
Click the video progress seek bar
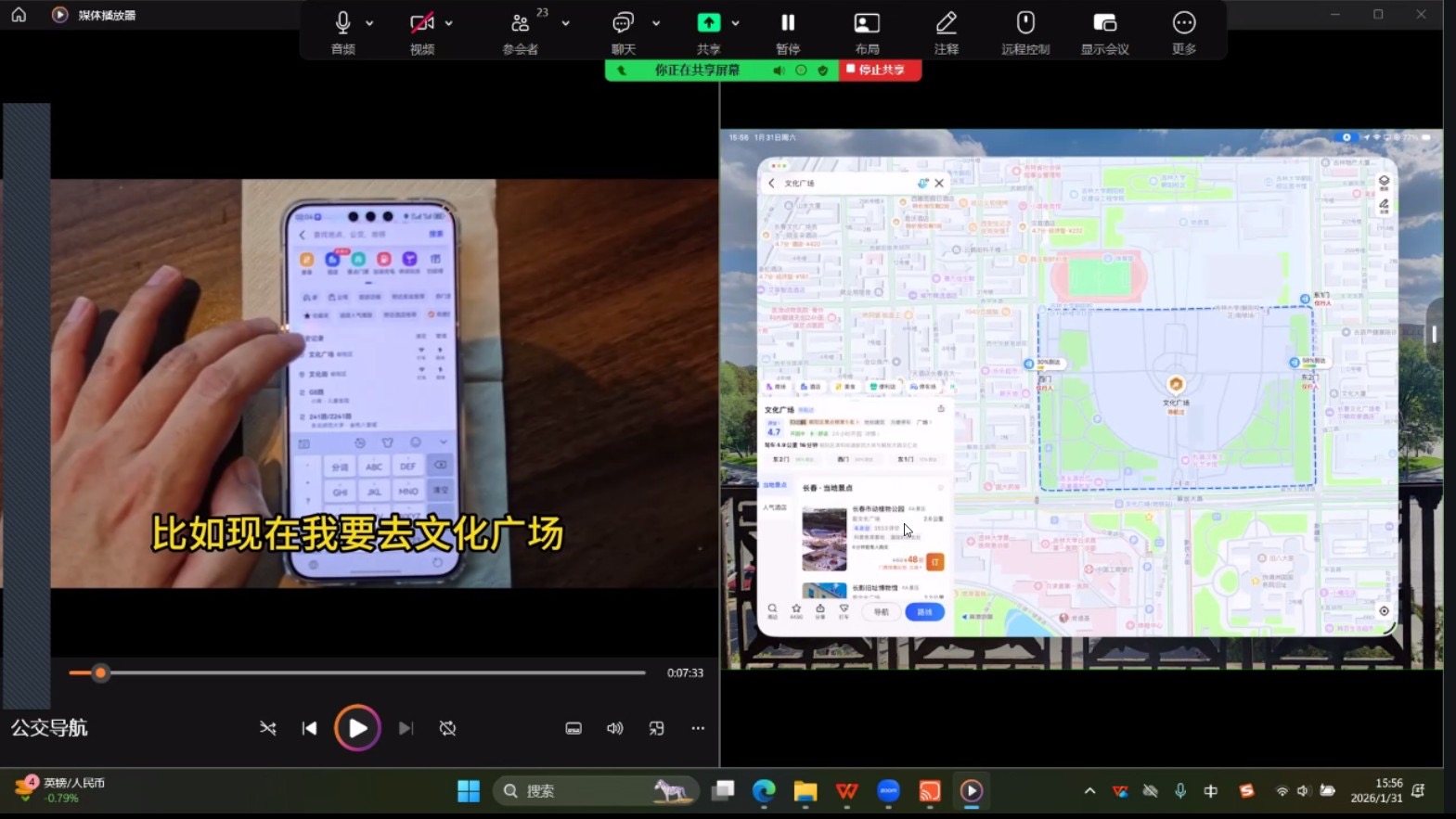[371, 672]
